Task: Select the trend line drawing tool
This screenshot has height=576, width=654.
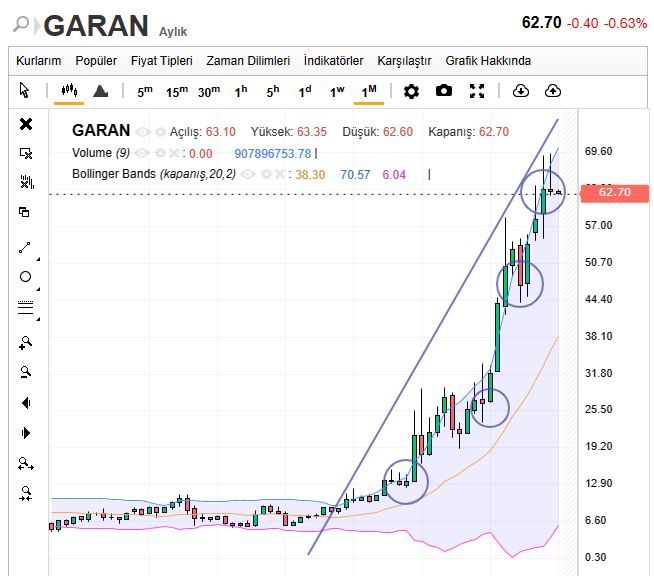Action: [x=25, y=247]
